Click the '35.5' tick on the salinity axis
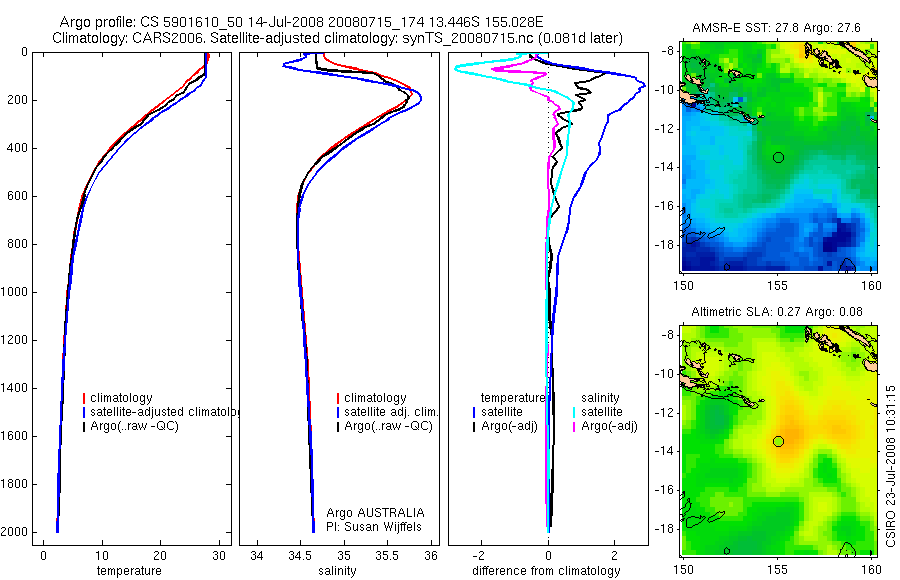The image size is (900, 580). pos(387,556)
